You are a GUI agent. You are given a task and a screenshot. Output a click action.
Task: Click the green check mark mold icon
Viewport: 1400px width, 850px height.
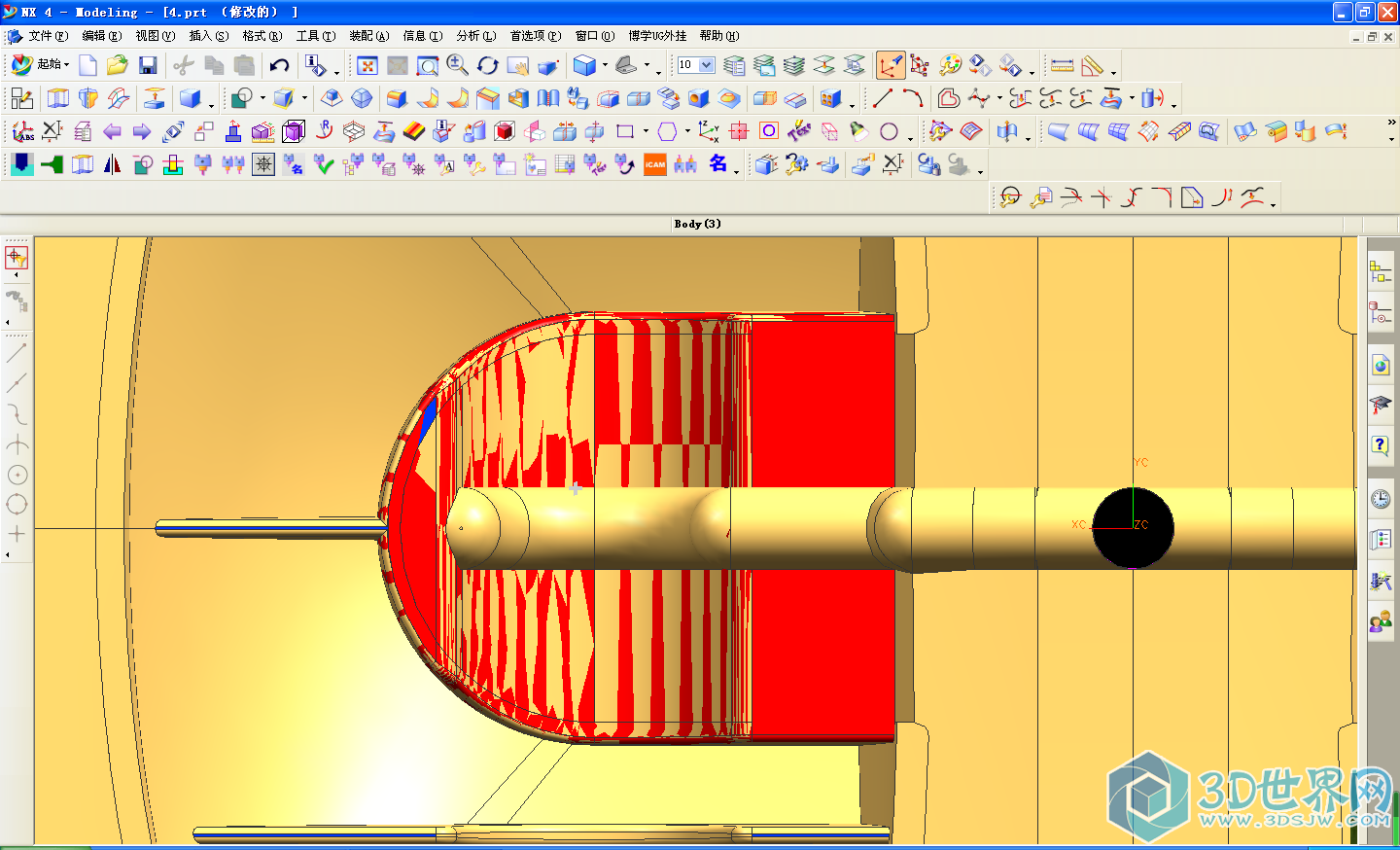[324, 164]
